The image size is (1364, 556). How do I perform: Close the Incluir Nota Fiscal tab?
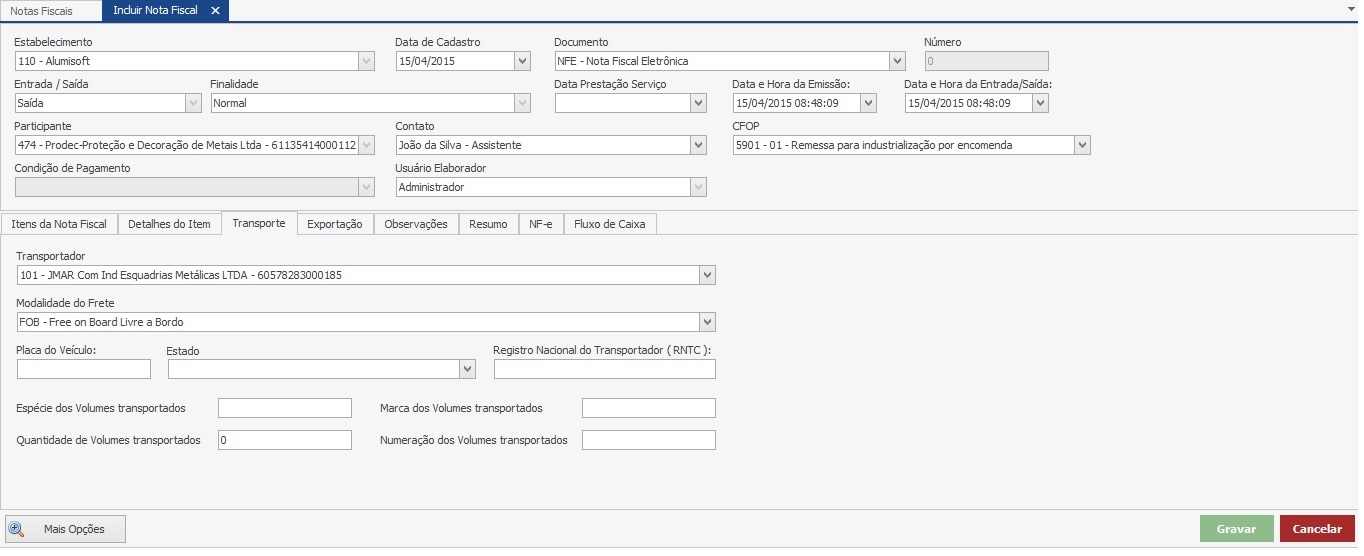pyautogui.click(x=215, y=10)
